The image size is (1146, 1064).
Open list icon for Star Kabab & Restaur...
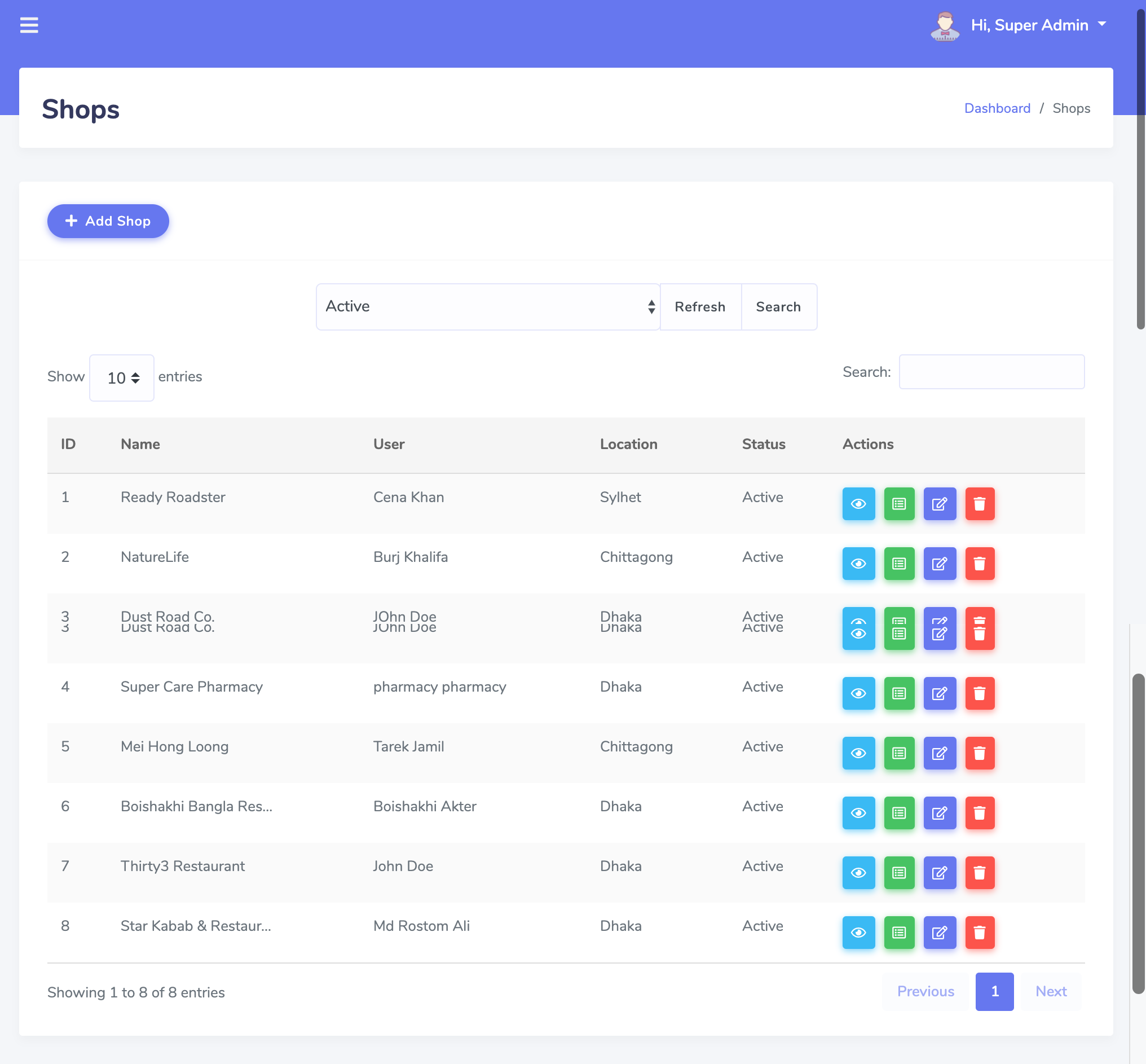tap(898, 933)
